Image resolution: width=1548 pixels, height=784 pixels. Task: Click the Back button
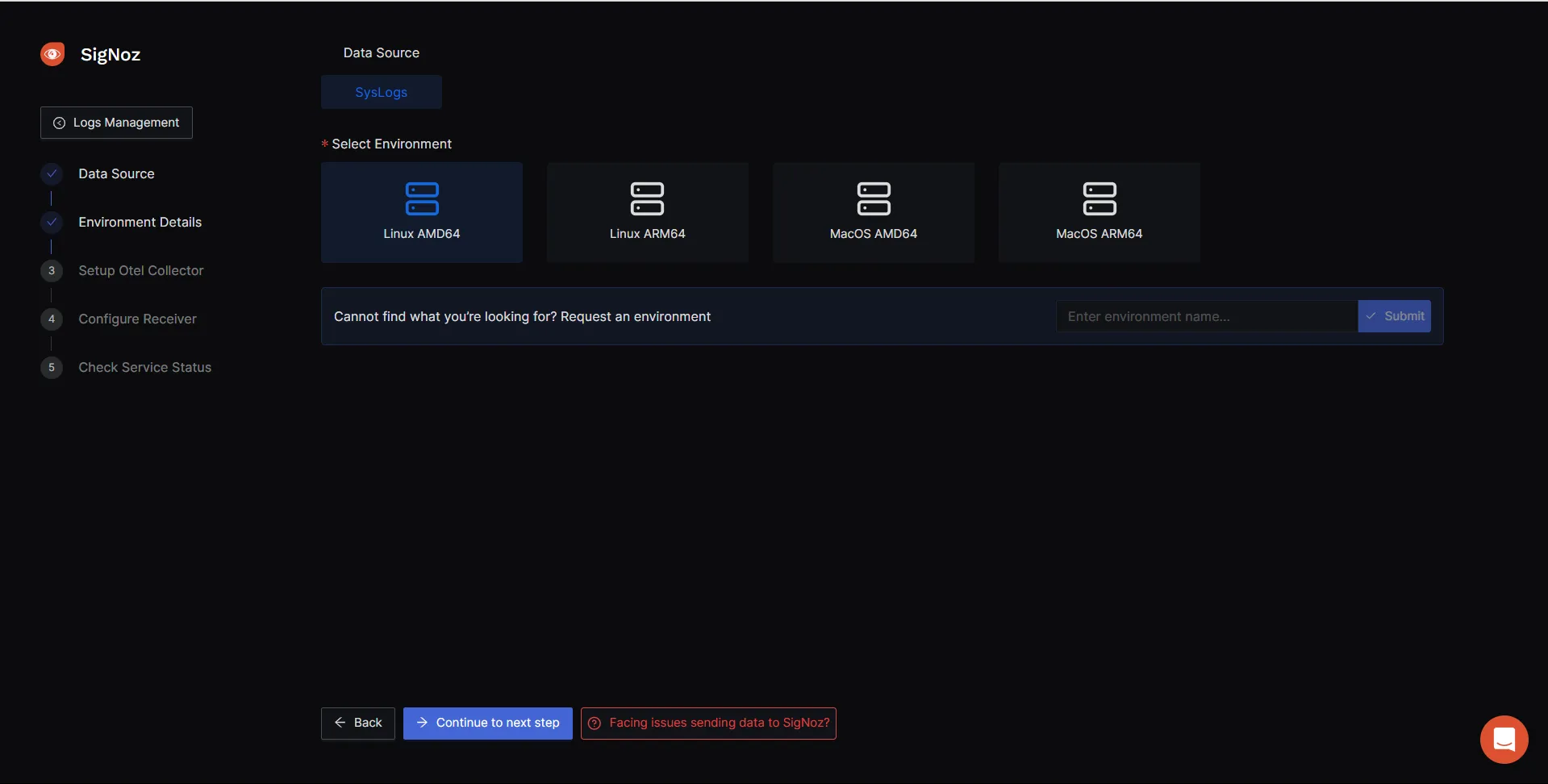tap(357, 723)
